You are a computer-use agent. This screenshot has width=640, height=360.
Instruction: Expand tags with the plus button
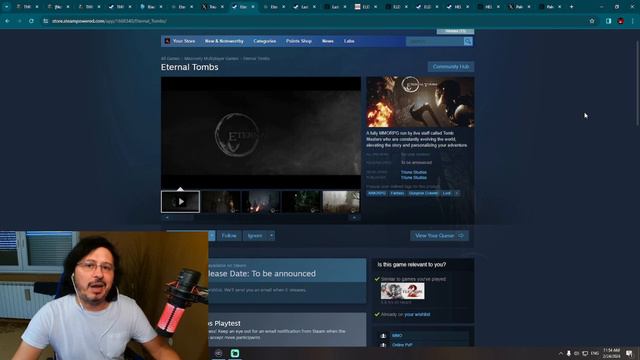pyautogui.click(x=457, y=193)
